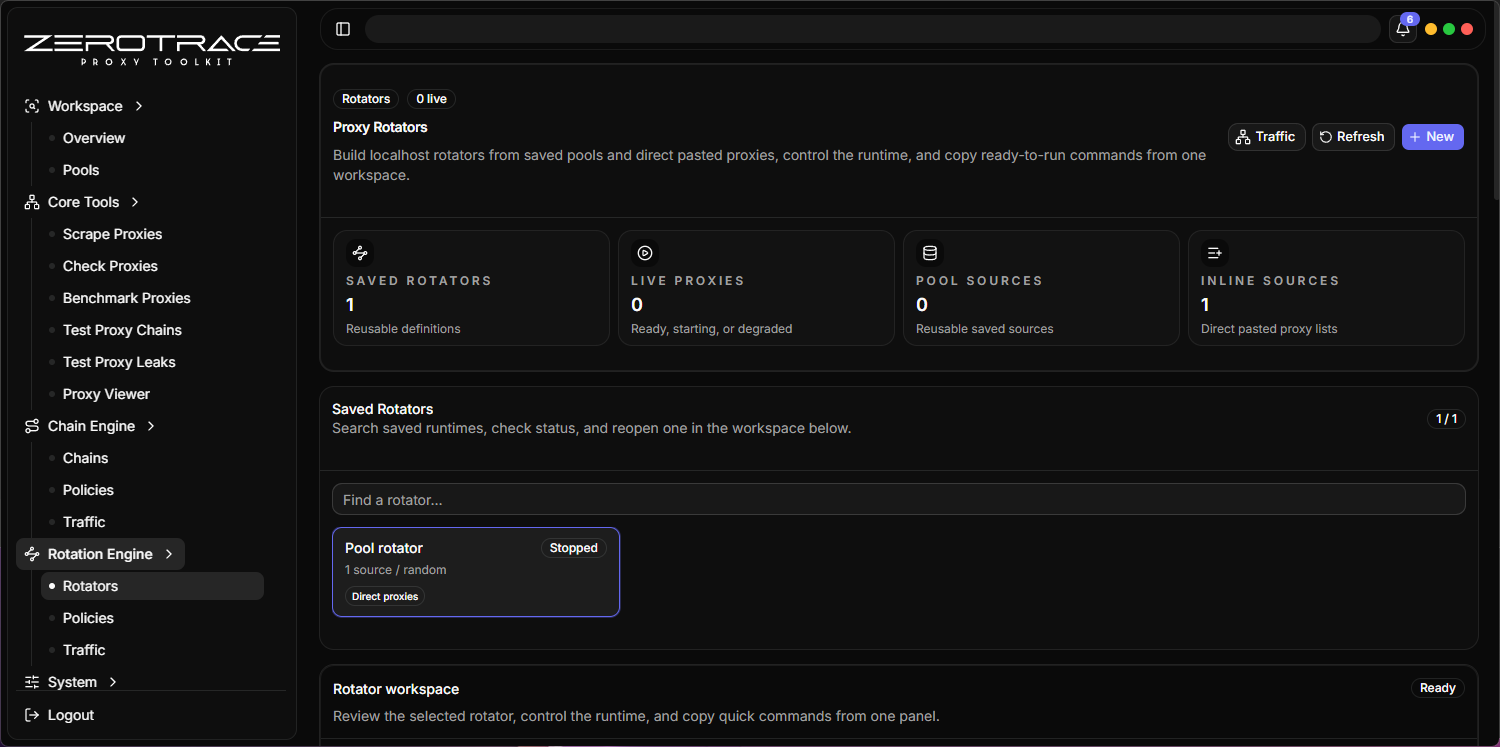The height and width of the screenshot is (747, 1500).
Task: Click the Pool Sources database icon
Action: [930, 253]
